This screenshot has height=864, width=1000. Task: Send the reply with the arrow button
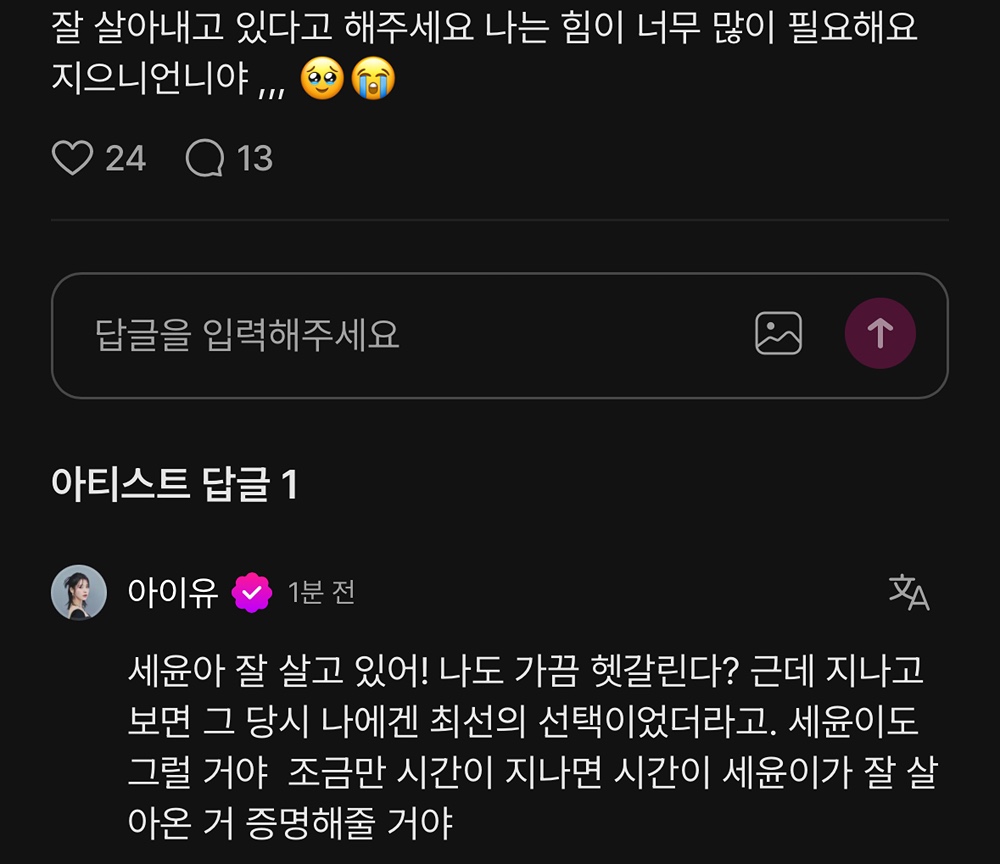(880, 333)
